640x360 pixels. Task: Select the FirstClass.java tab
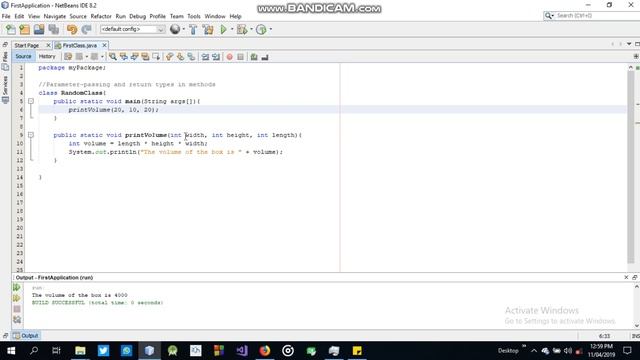click(x=80, y=45)
